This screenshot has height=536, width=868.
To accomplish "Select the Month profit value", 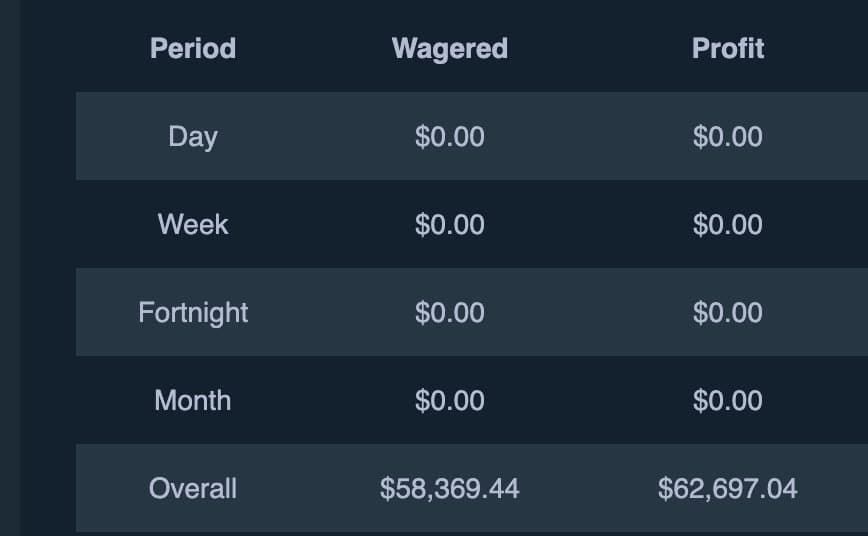I will point(728,400).
